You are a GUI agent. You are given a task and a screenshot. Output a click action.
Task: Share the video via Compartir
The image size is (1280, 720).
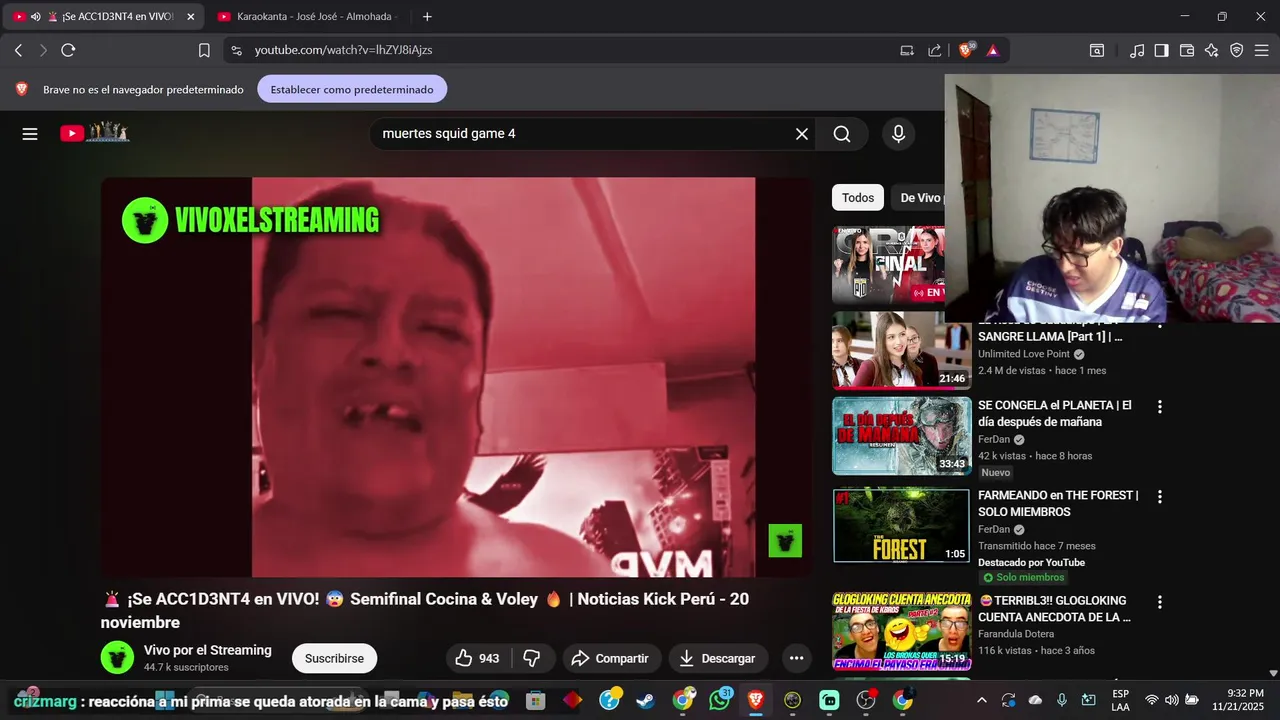610,658
